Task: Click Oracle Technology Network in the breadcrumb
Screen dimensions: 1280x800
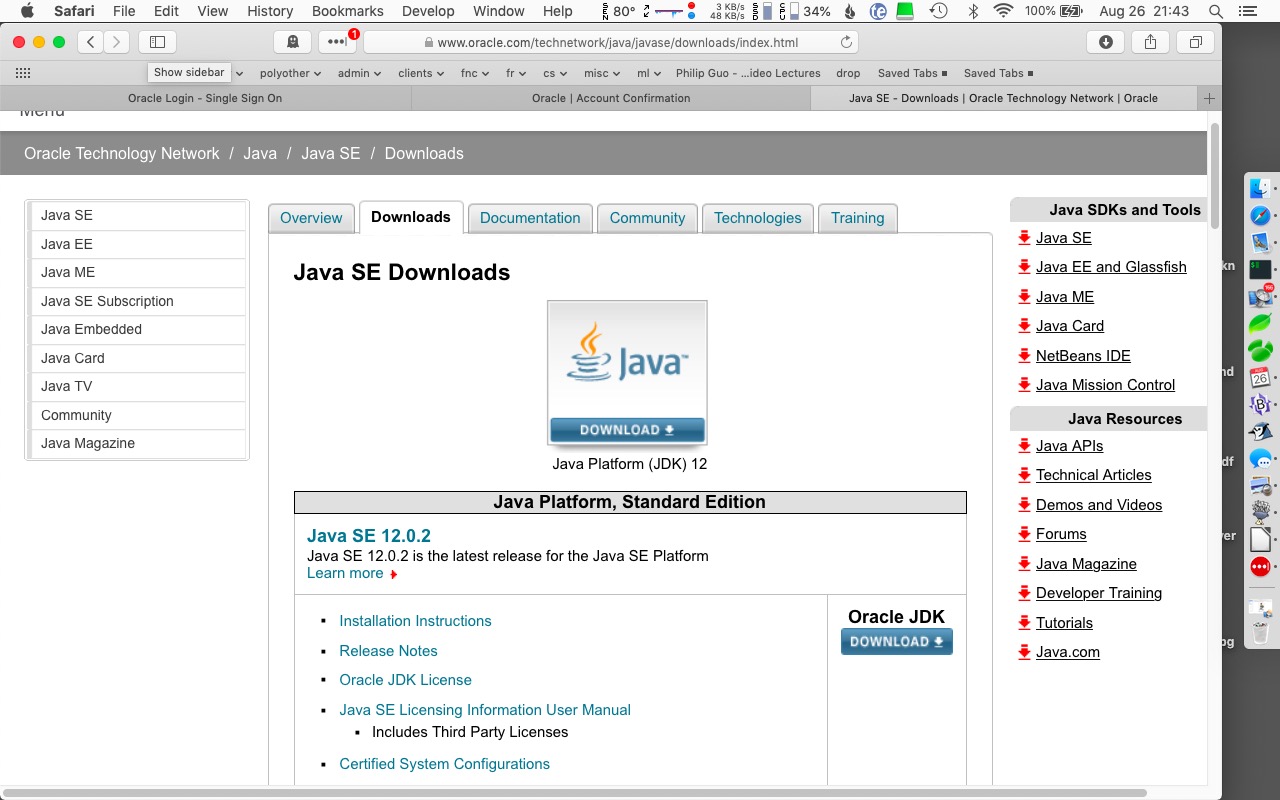Action: [x=121, y=154]
